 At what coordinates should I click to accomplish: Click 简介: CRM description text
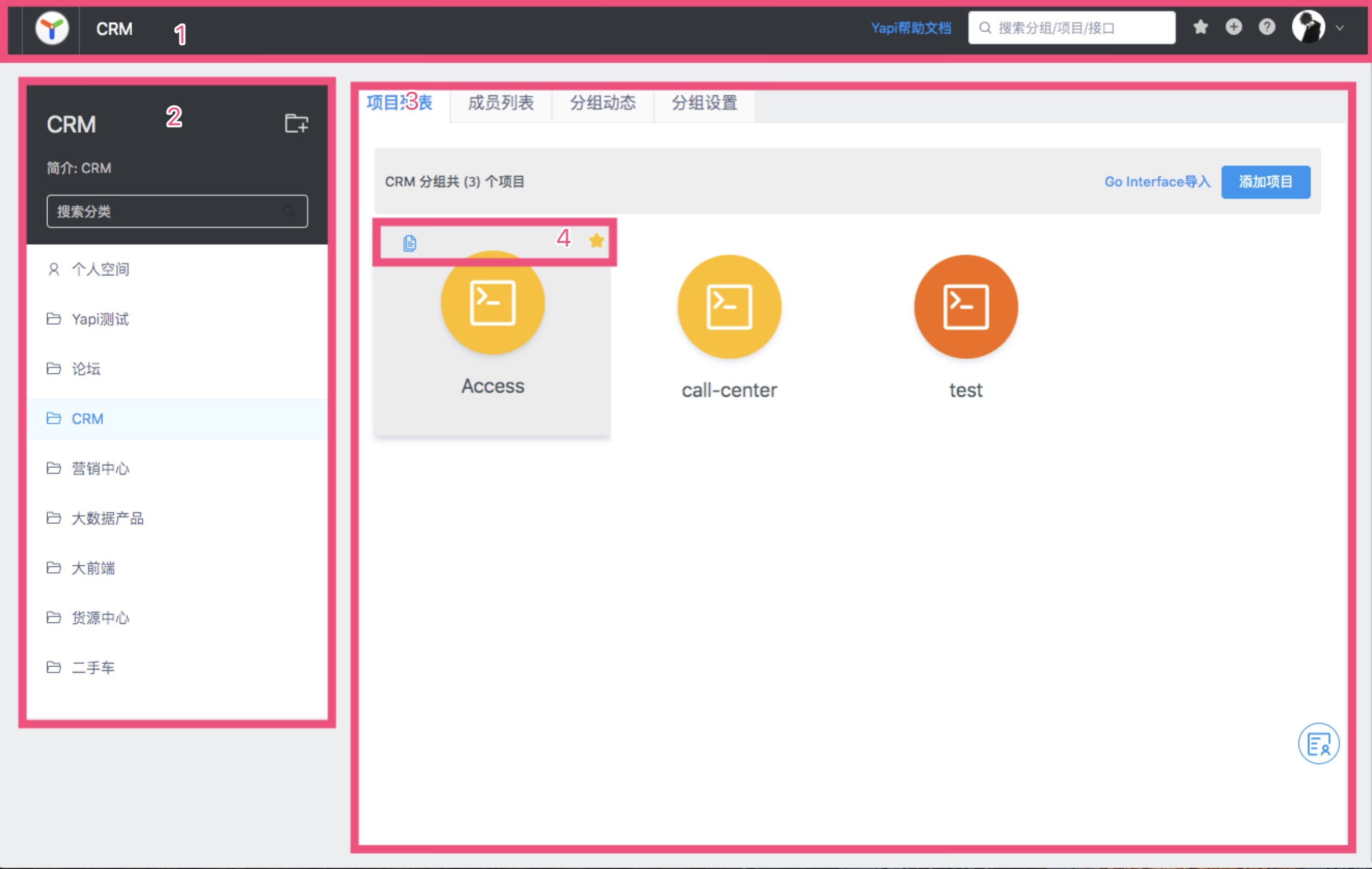pyautogui.click(x=79, y=168)
